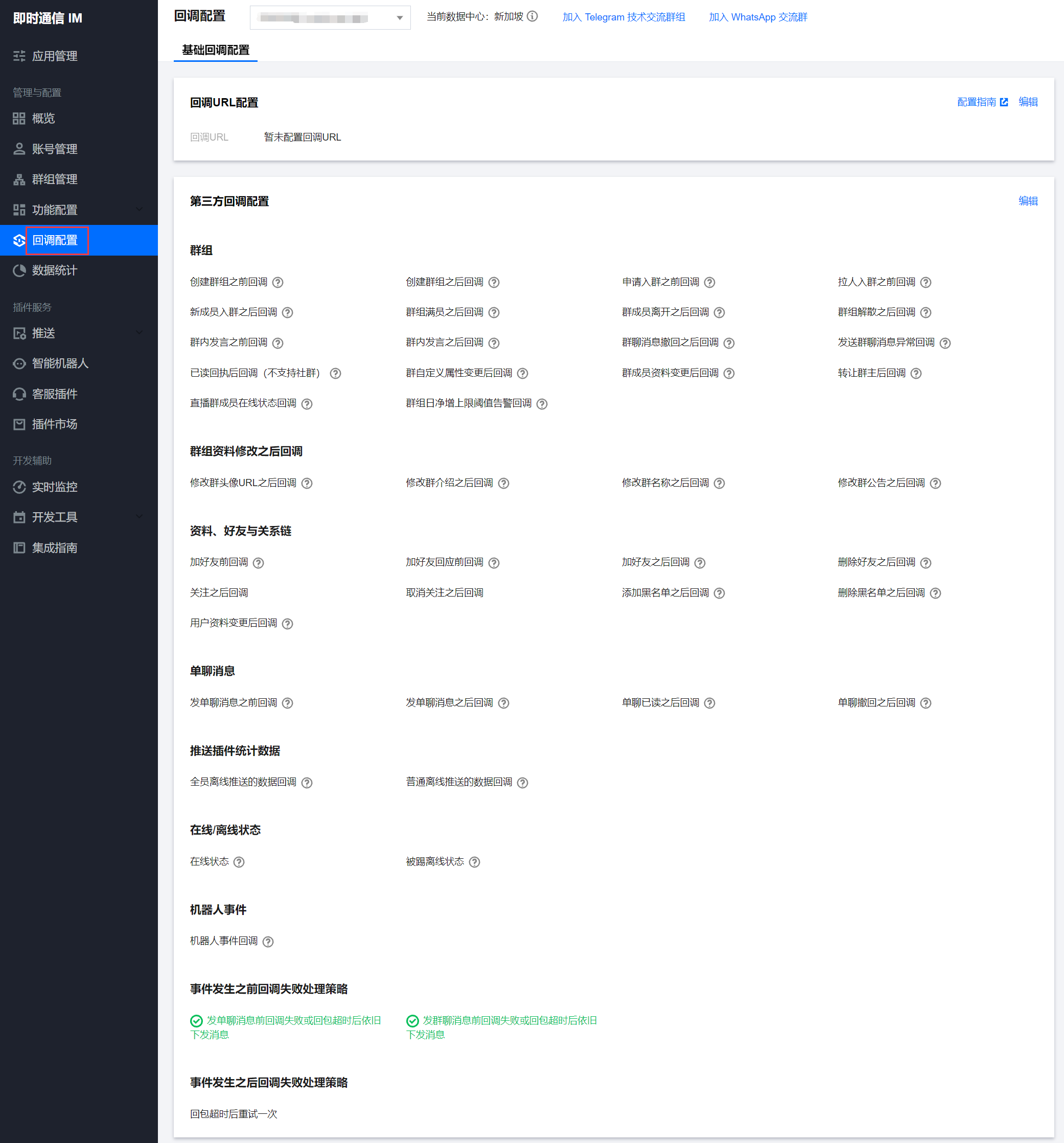Select the 基础回调配置 tab
1064x1143 pixels.
[216, 50]
